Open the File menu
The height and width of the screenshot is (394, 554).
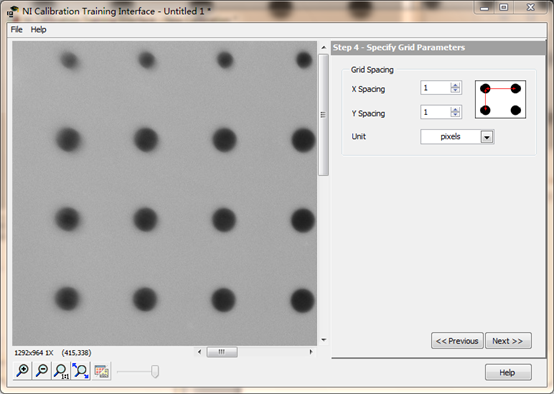click(x=16, y=30)
